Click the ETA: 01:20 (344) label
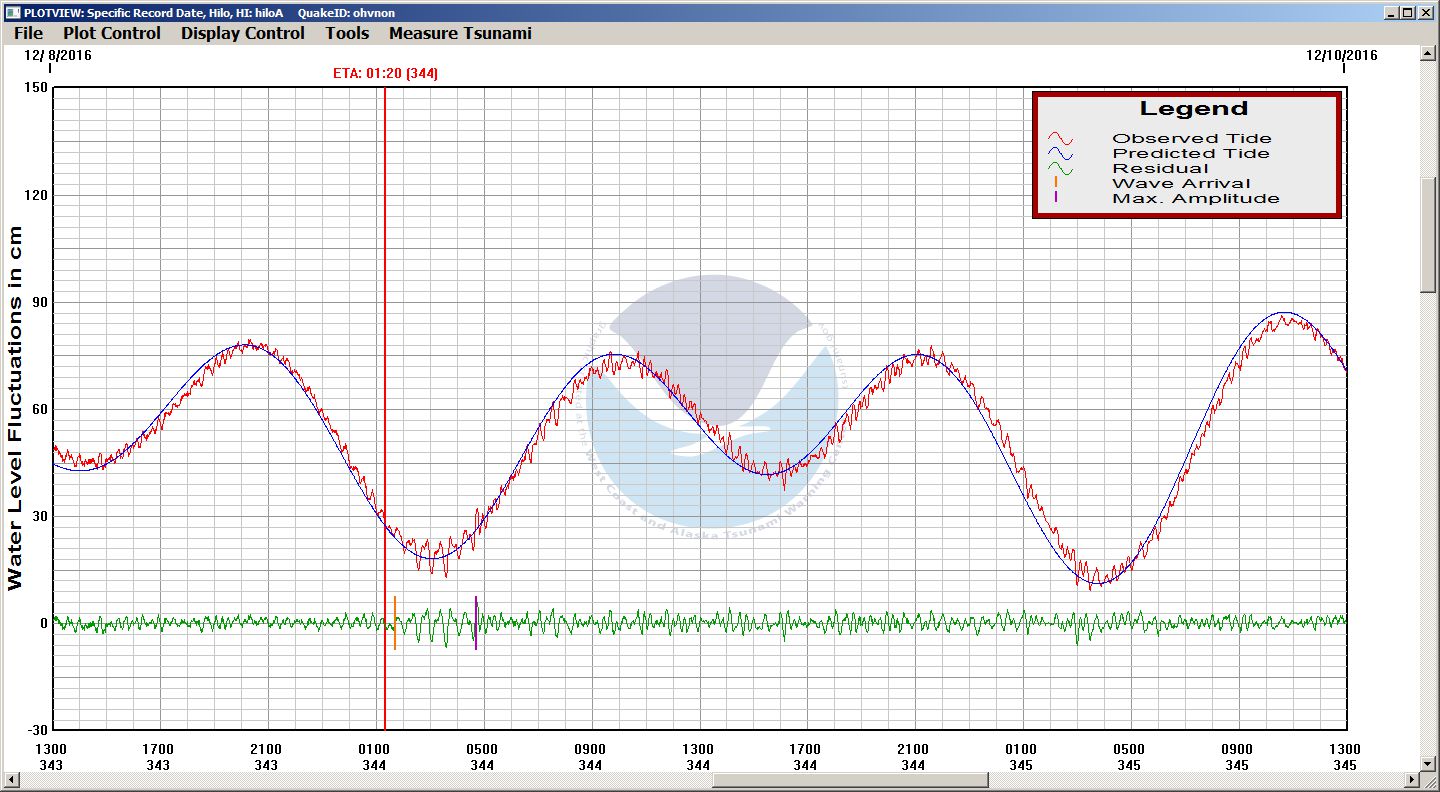This screenshot has width=1440, height=792. tap(385, 73)
